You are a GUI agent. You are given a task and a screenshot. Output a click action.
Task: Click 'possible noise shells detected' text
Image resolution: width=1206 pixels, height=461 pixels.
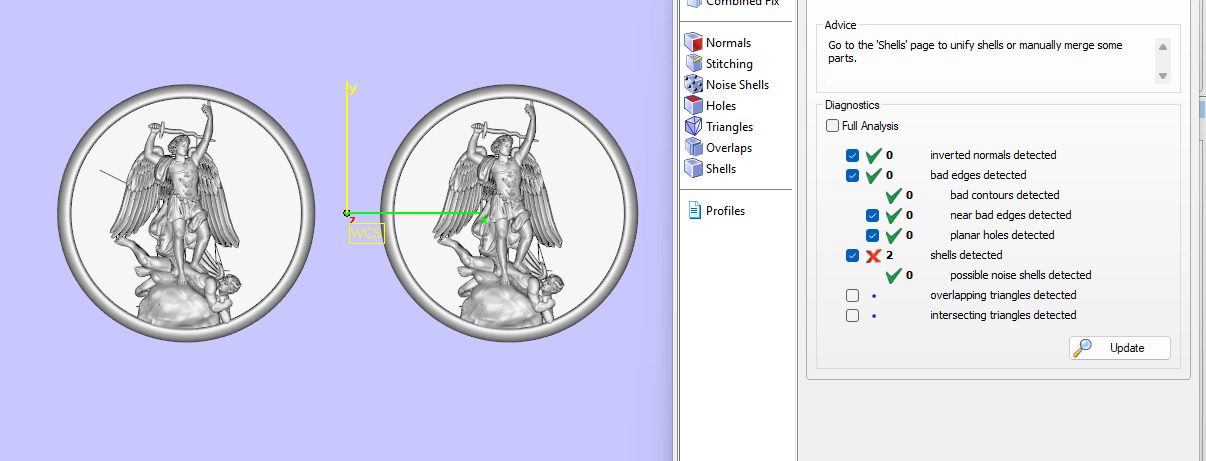pyautogui.click(x=1020, y=275)
